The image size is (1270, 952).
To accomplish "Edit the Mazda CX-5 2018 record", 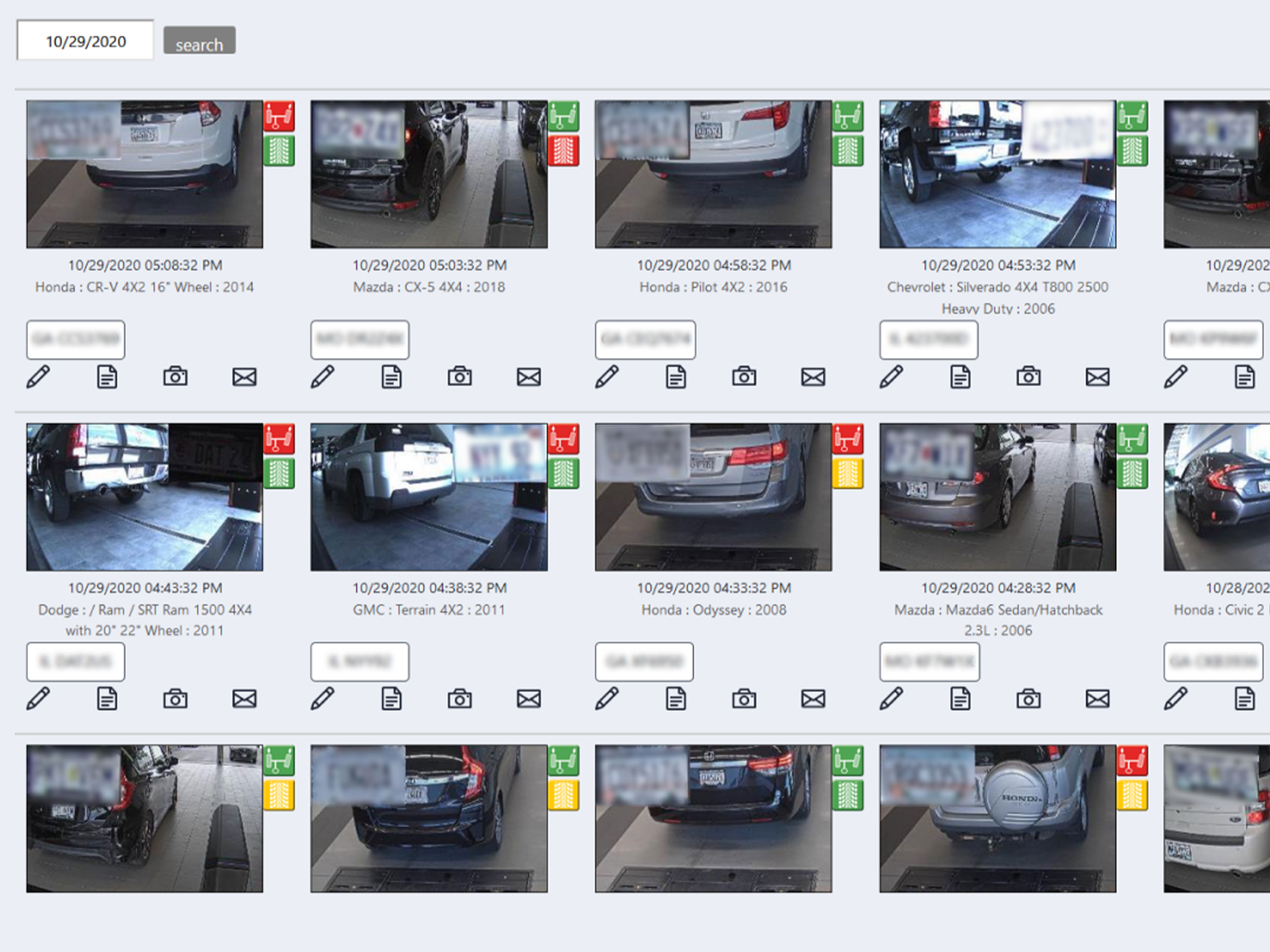I will [x=323, y=377].
